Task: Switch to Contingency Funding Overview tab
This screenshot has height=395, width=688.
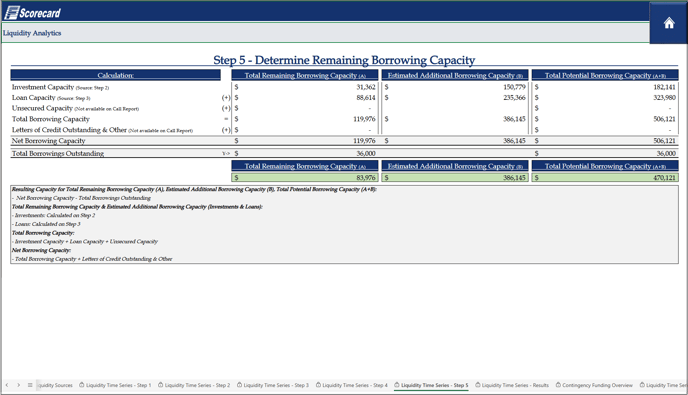Action: (x=594, y=385)
